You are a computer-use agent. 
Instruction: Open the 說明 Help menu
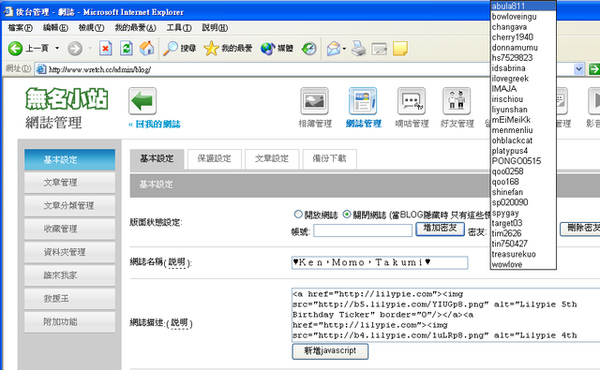(215, 28)
